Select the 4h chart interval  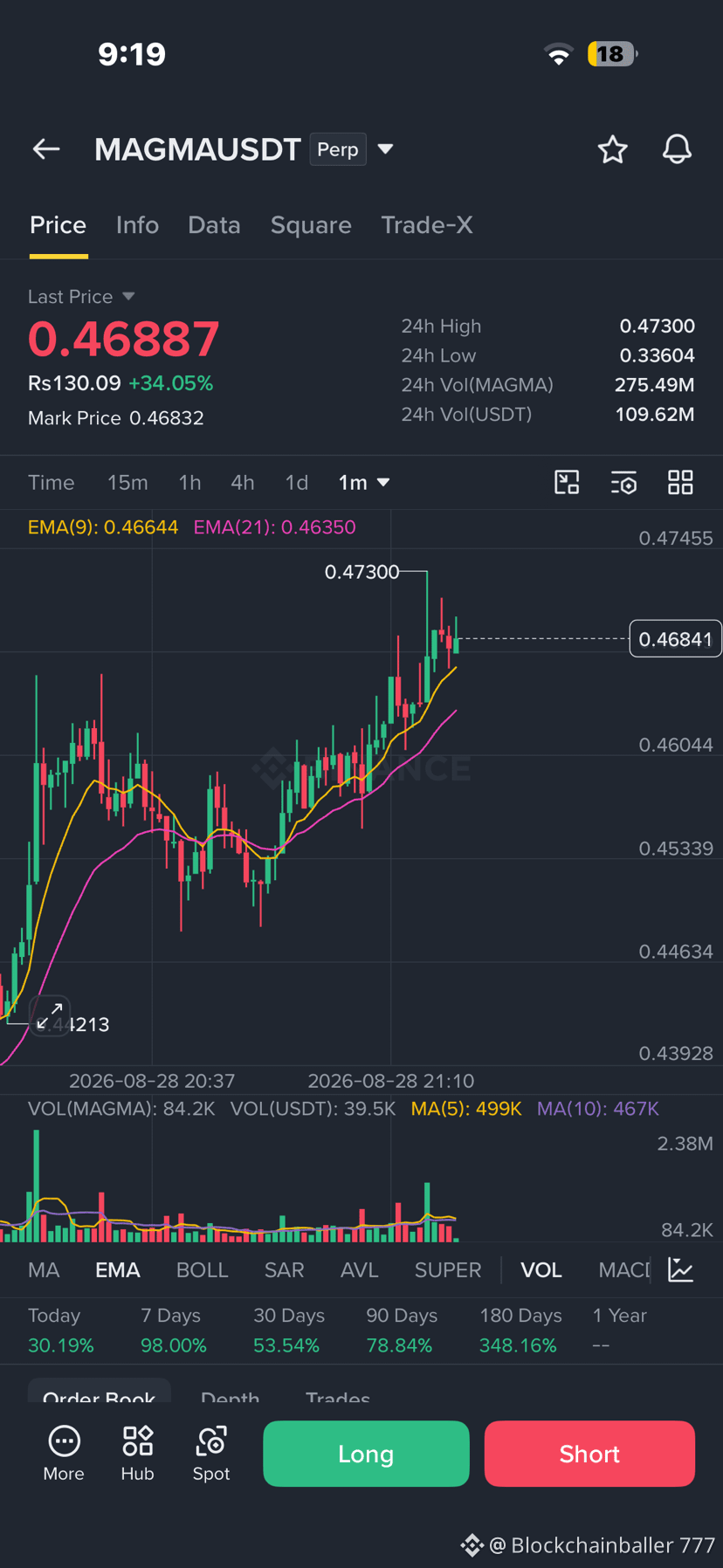243,483
